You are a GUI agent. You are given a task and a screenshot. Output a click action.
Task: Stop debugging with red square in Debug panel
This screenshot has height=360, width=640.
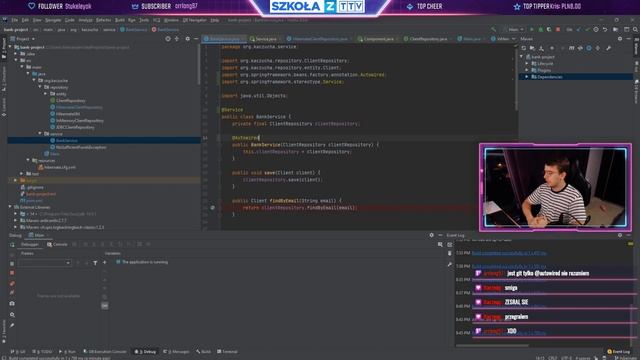[x=12, y=273]
